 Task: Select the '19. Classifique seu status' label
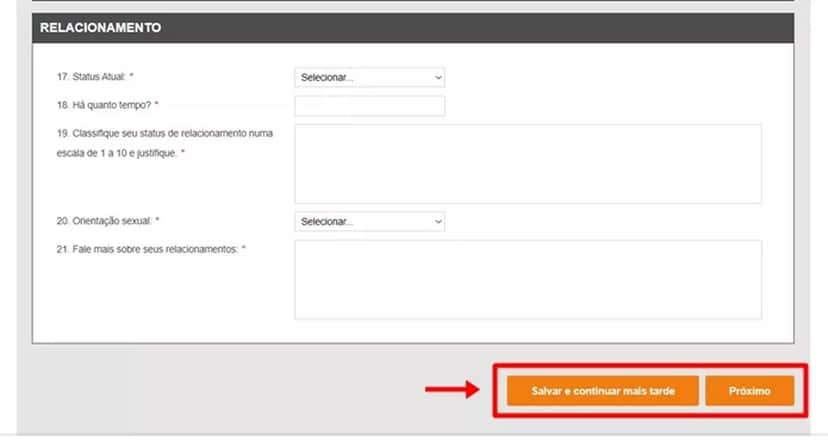point(165,143)
